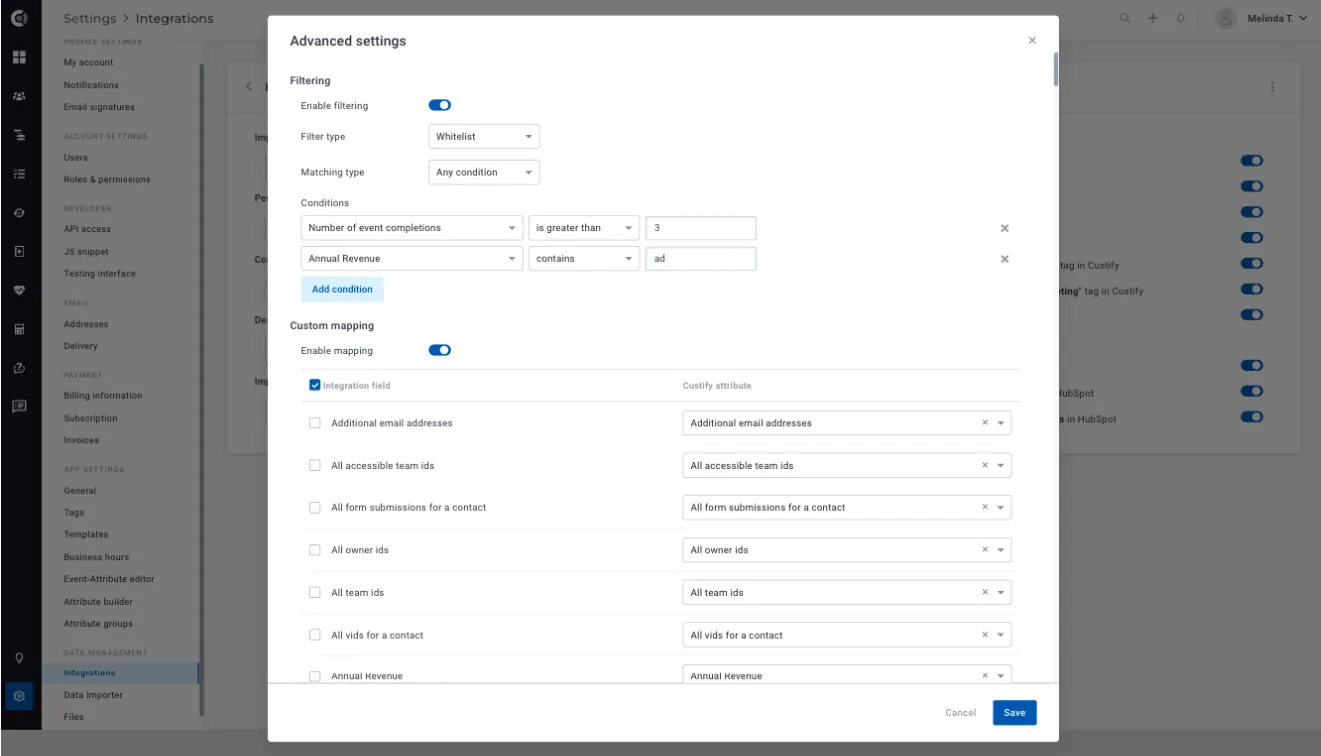Image resolution: width=1321 pixels, height=756 pixels.
Task: Remove the Number of event completions condition
Action: (1004, 228)
